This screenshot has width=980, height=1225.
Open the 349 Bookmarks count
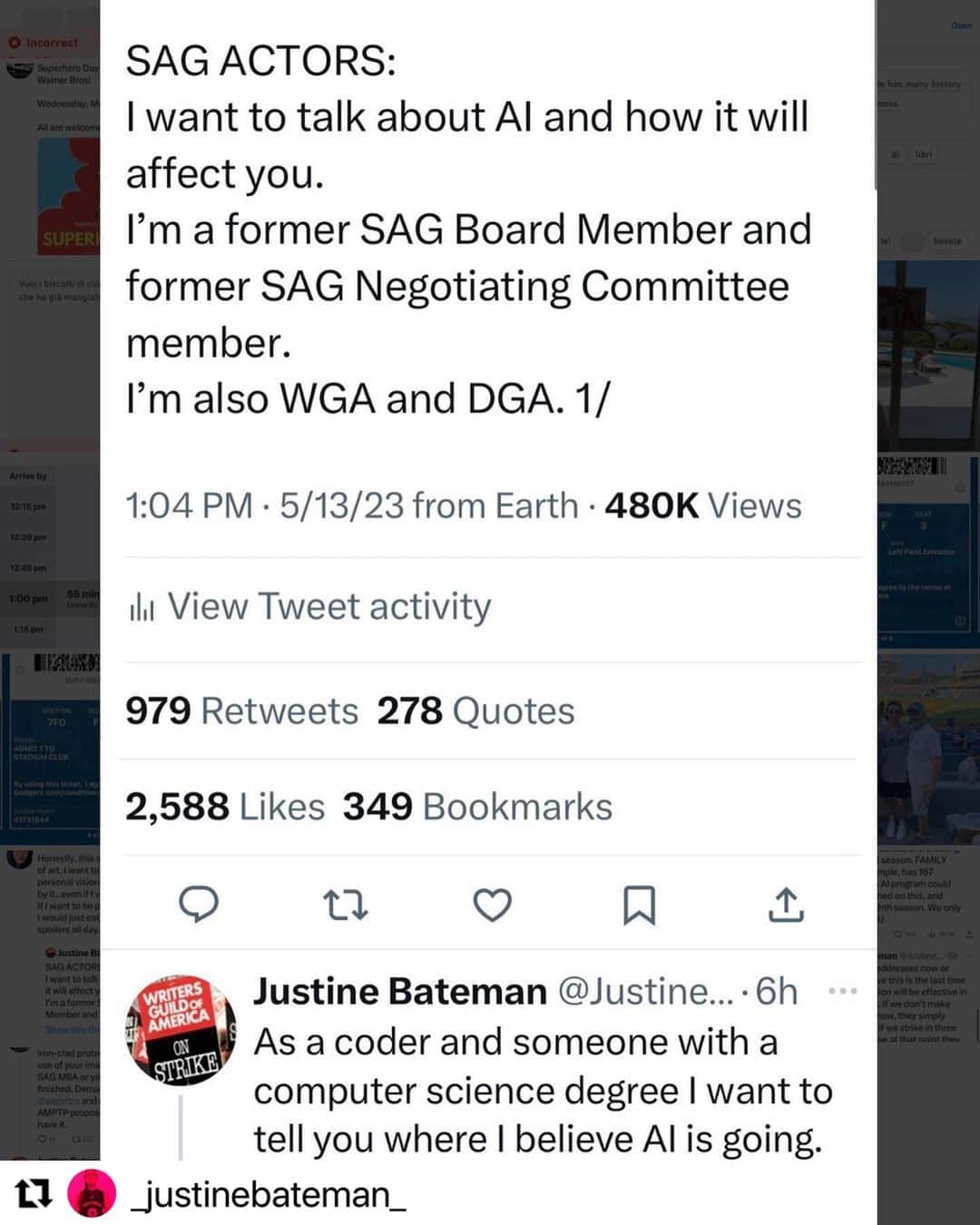477,807
